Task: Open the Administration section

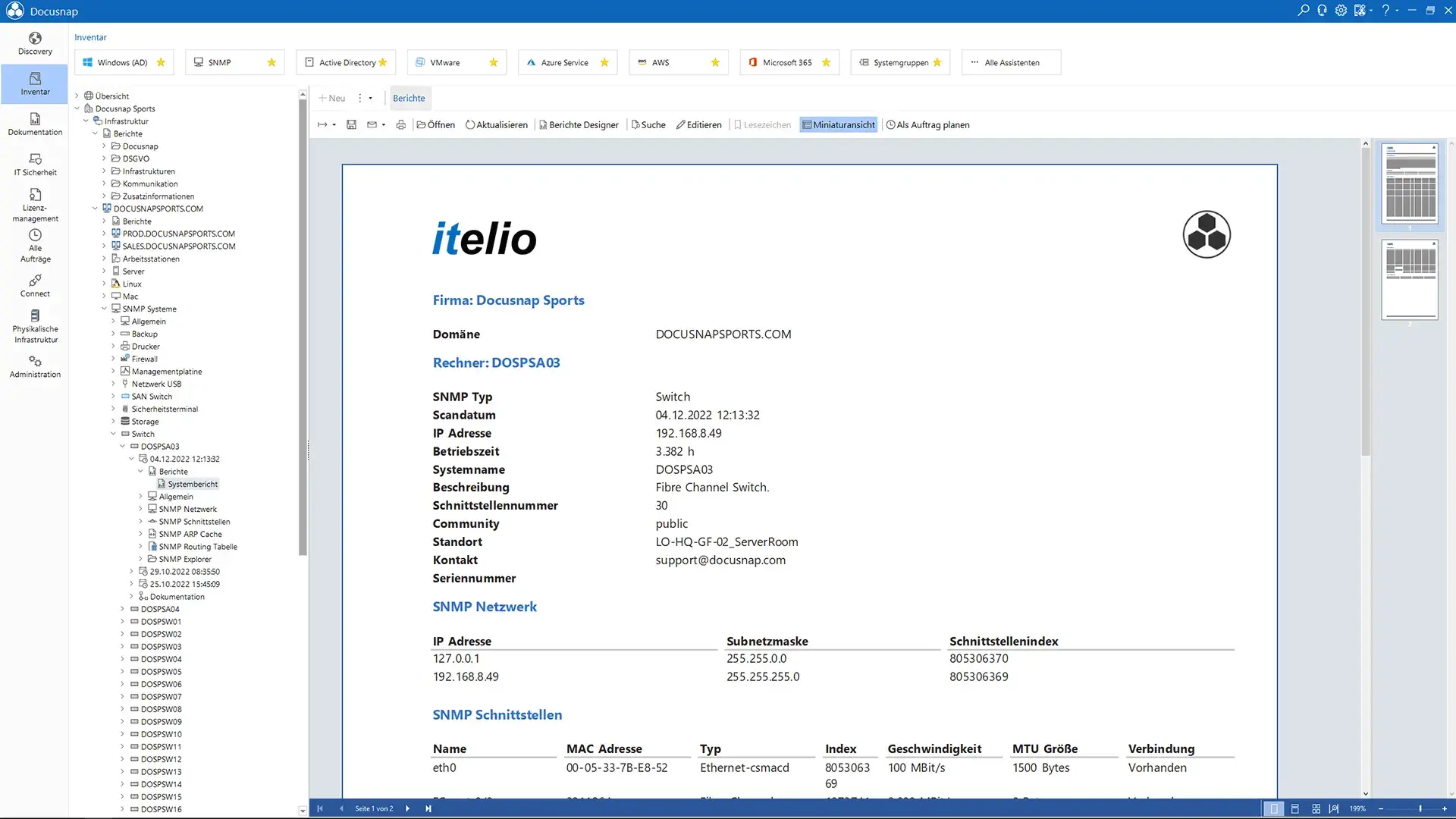Action: pos(35,366)
